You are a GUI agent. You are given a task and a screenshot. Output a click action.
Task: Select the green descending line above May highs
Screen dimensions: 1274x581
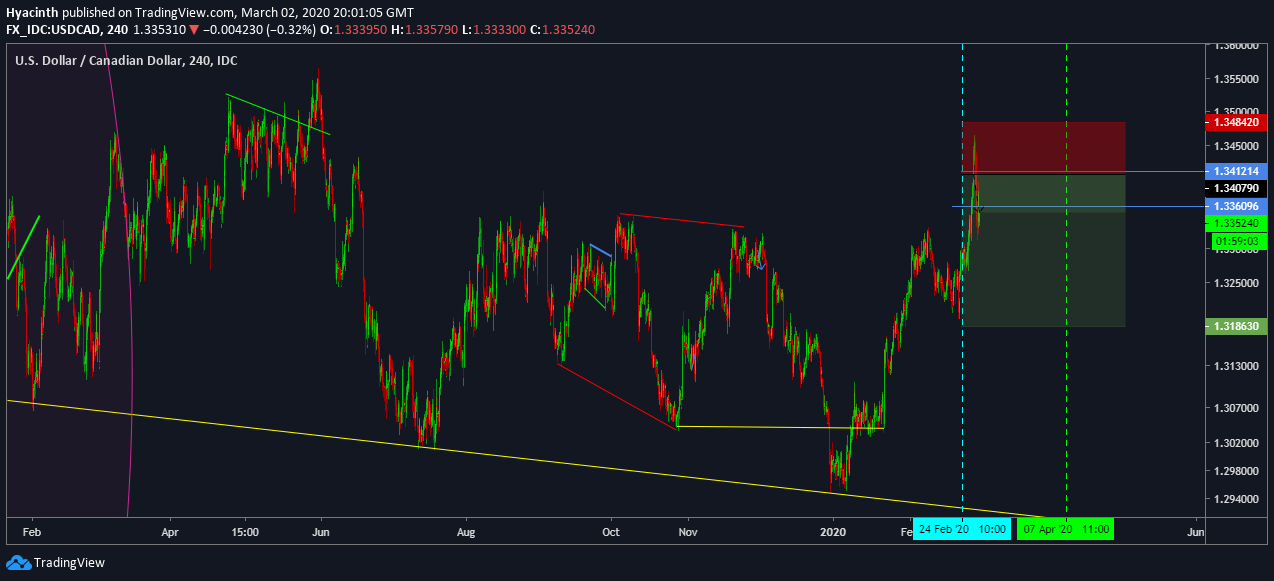coord(278,114)
